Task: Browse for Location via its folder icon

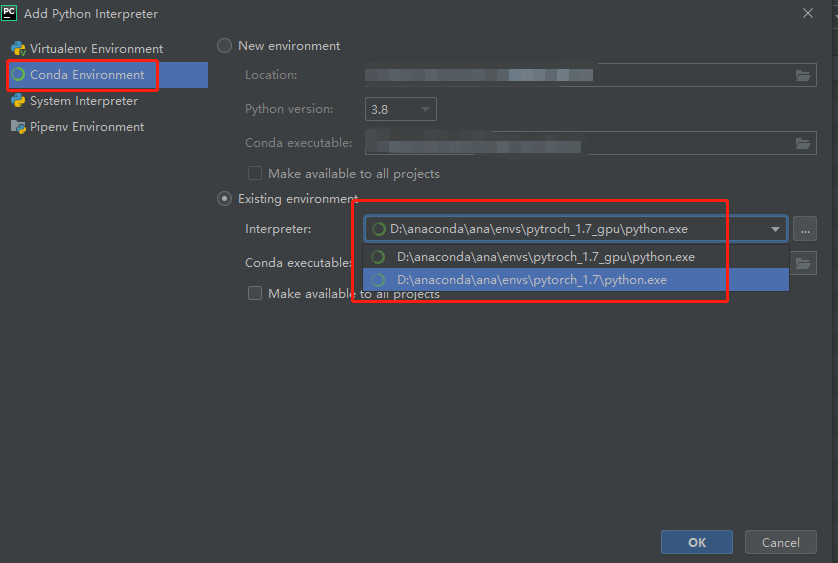Action: (803, 75)
